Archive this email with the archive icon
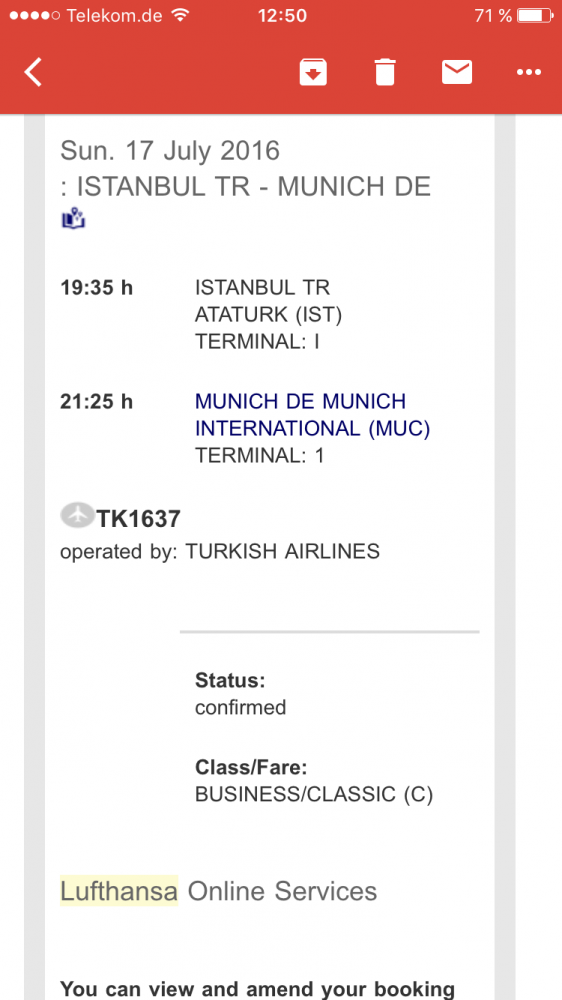The height and width of the screenshot is (1000, 562). point(313,72)
